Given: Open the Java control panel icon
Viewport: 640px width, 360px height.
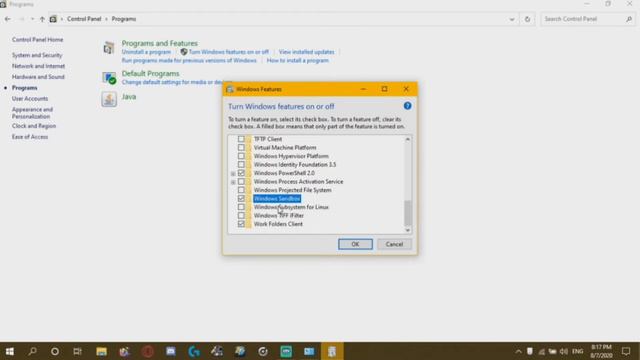Looking at the screenshot, I should 109,99.
